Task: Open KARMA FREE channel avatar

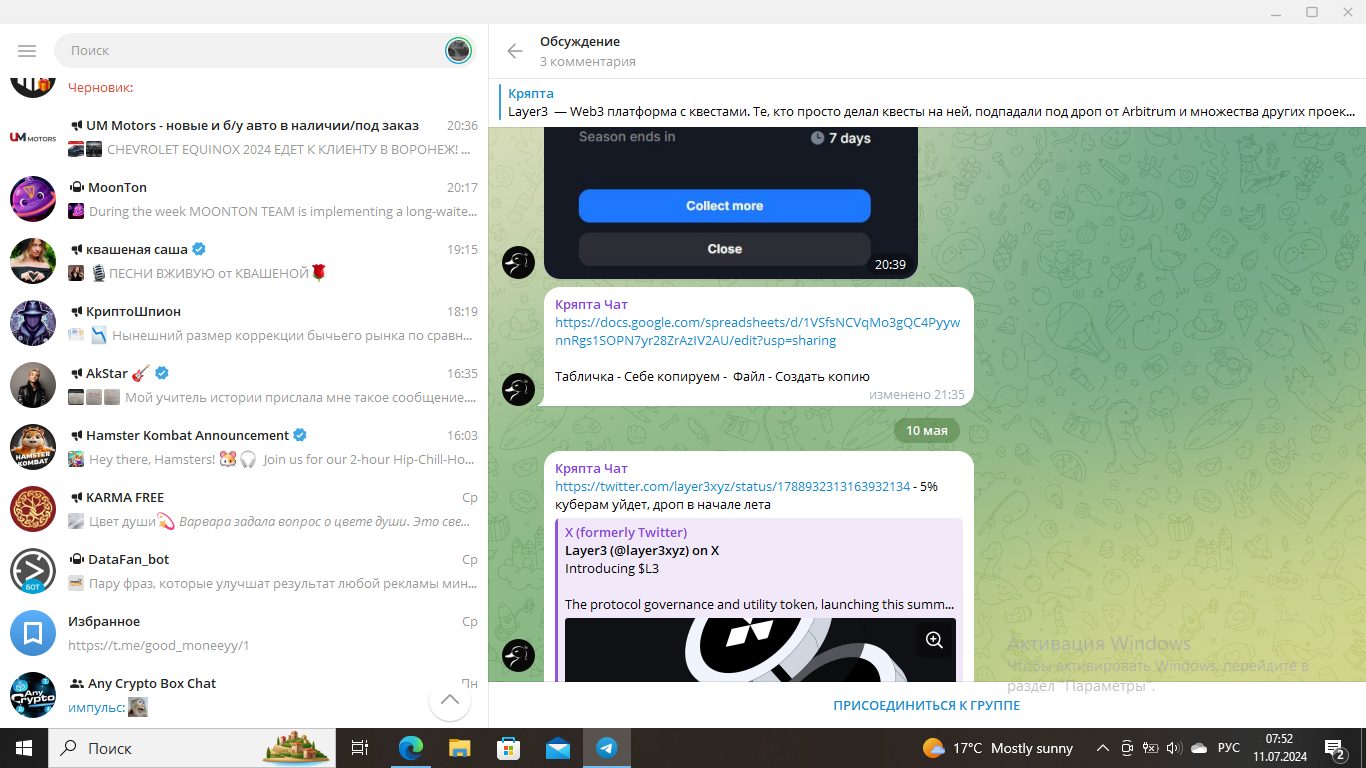Action: coord(33,509)
